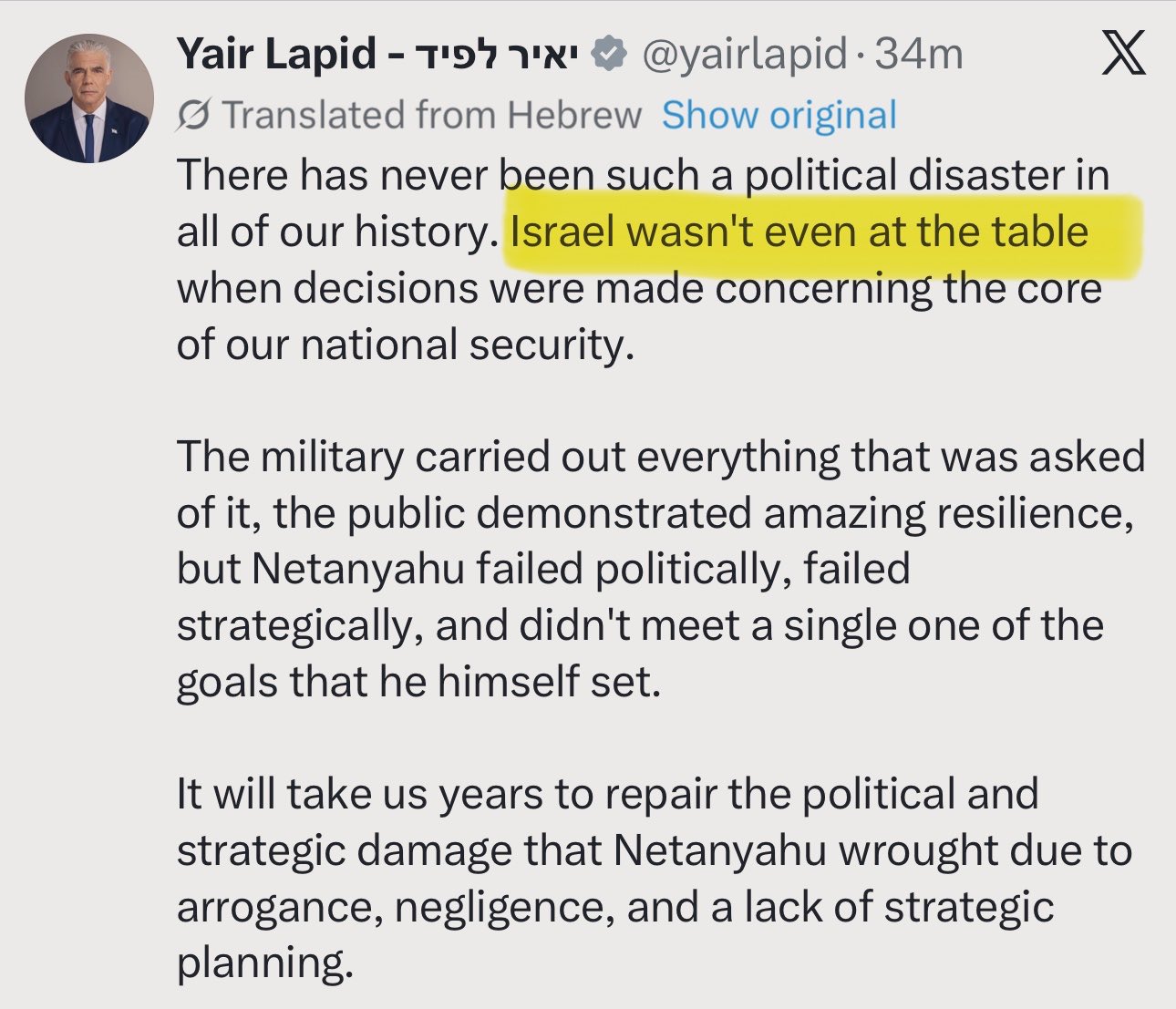The height and width of the screenshot is (1009, 1176).
Task: Click the 'Translated from Hebrew' label
Action: point(432,116)
